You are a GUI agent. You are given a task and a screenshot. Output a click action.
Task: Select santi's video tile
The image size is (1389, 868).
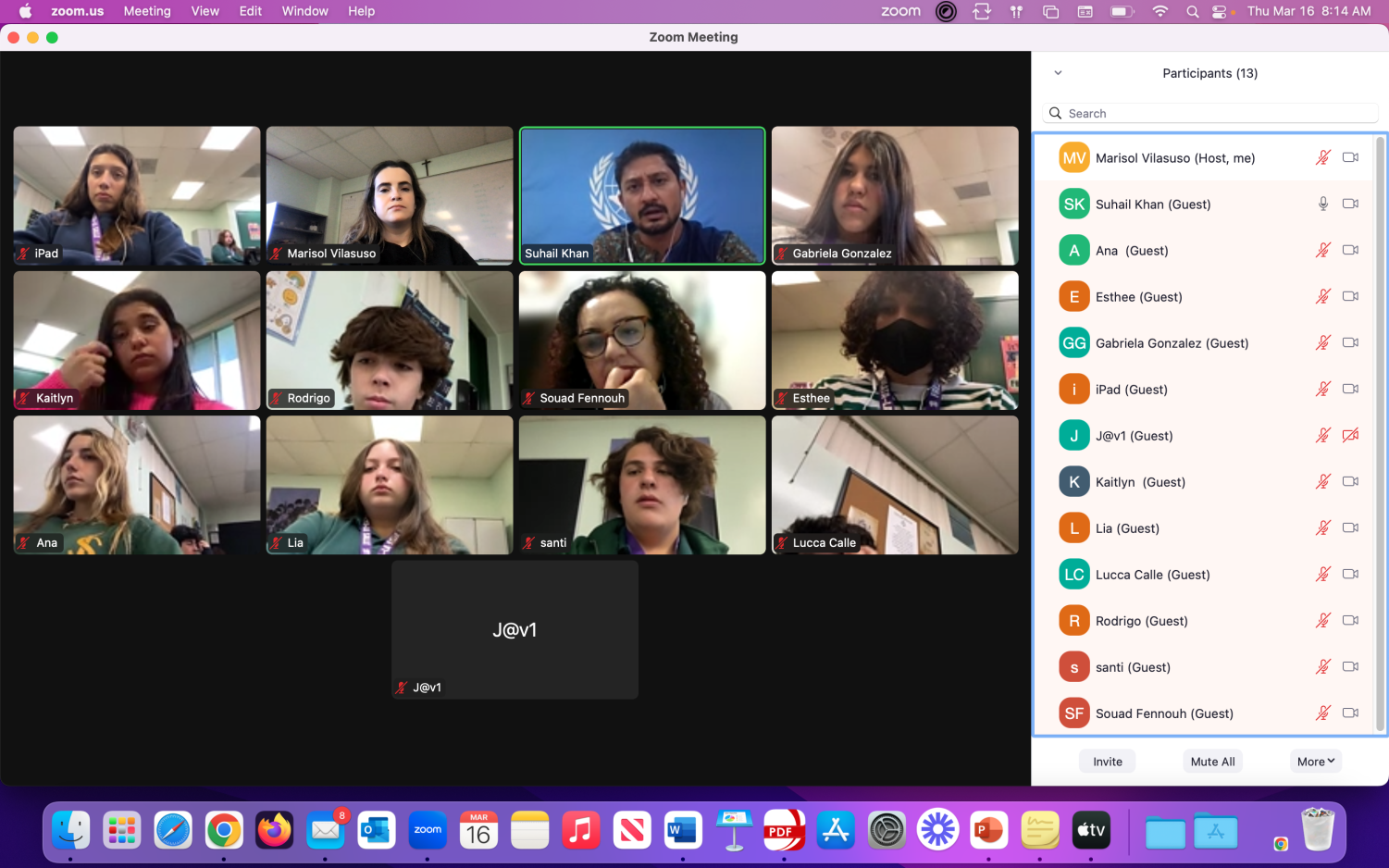point(642,485)
